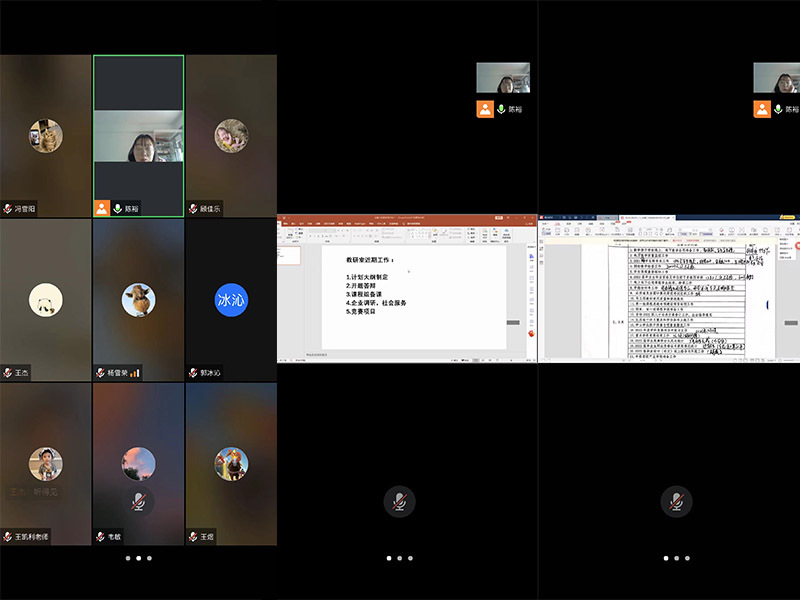Tap the muted mic icon beside 顾佳乐
The width and height of the screenshot is (800, 600).
click(193, 209)
